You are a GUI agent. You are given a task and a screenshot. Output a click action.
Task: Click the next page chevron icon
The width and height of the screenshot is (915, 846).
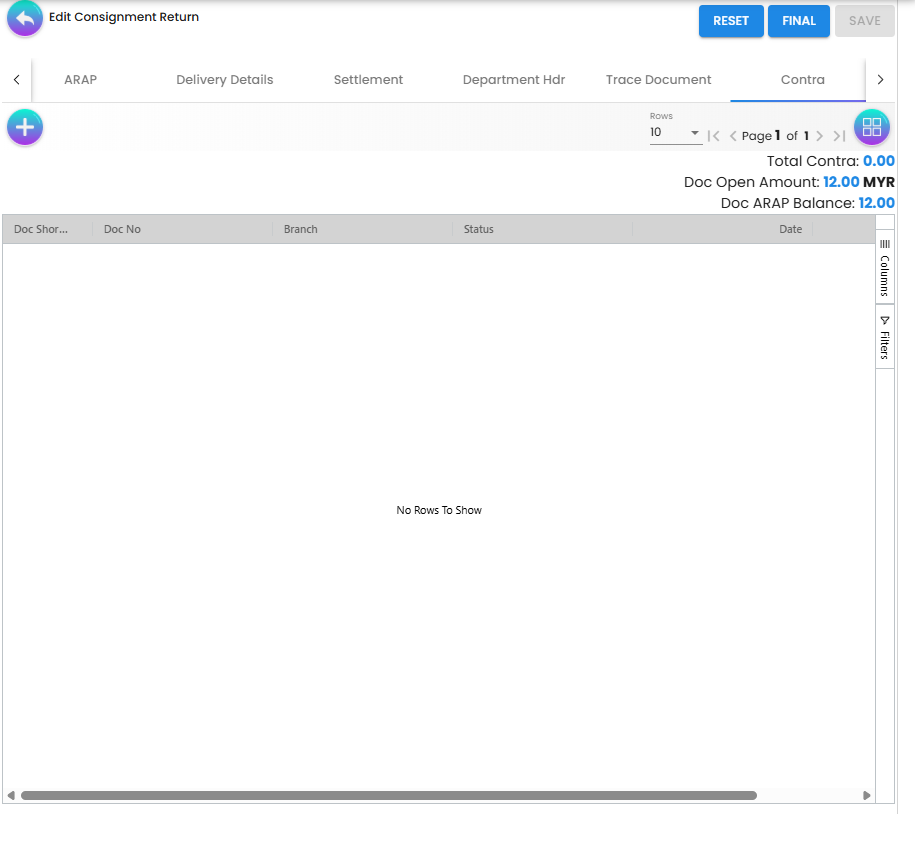820,135
